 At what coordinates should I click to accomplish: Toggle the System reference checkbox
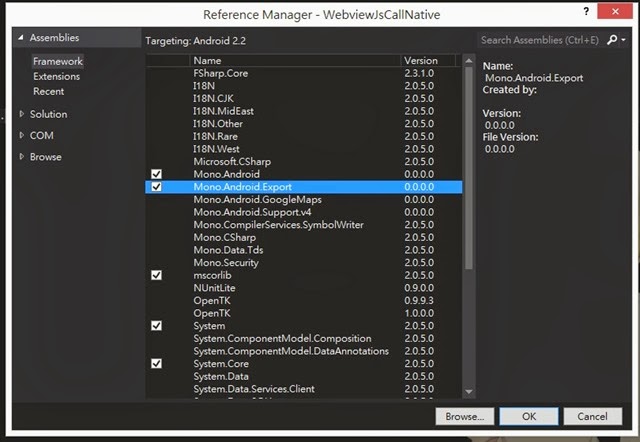pos(156,326)
